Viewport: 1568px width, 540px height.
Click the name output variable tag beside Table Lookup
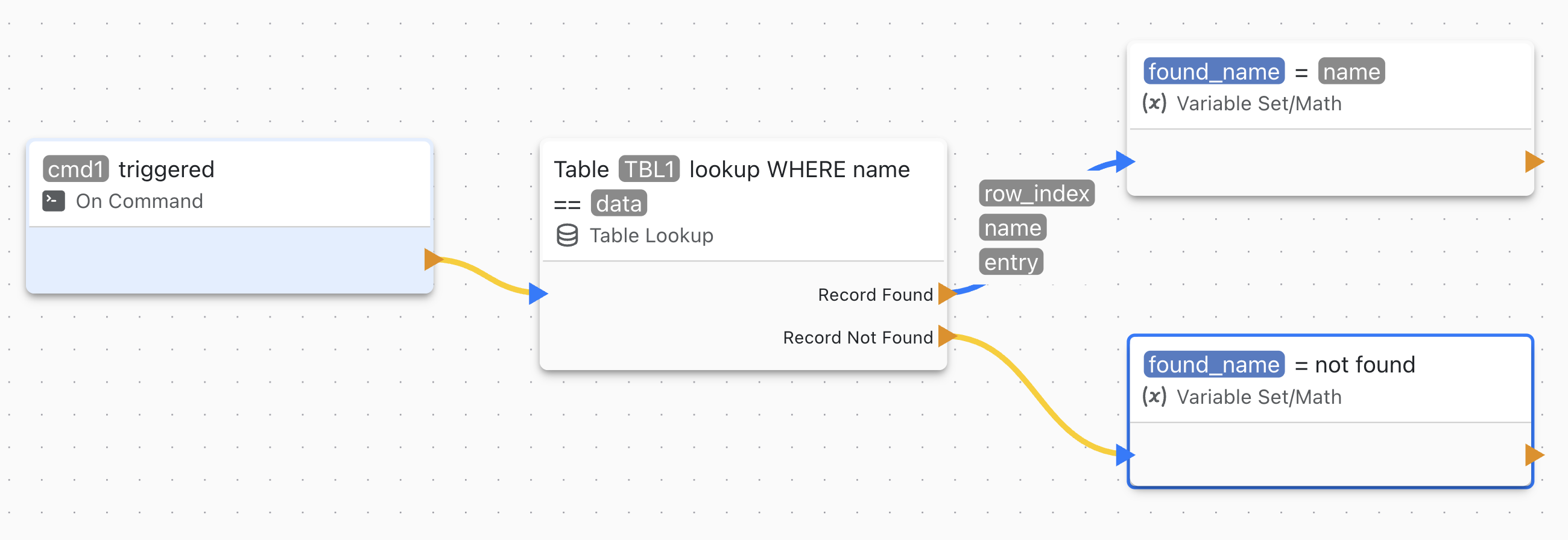point(1013,228)
